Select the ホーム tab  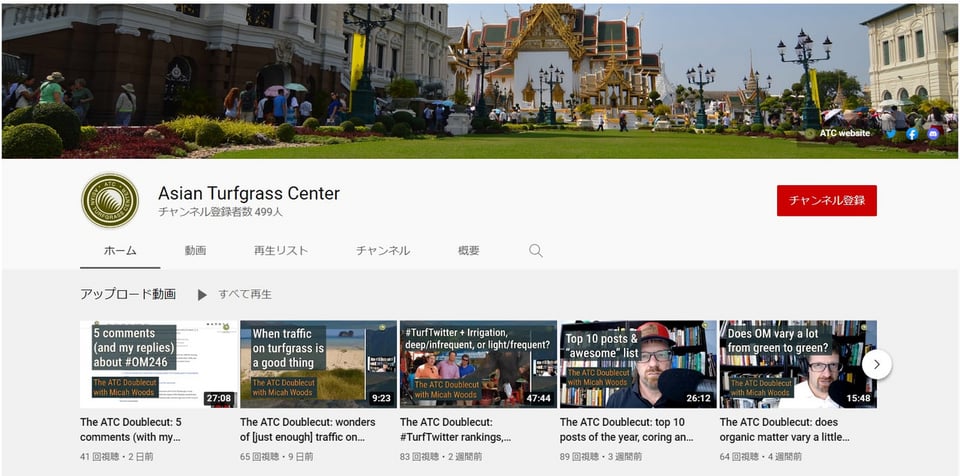tap(120, 251)
